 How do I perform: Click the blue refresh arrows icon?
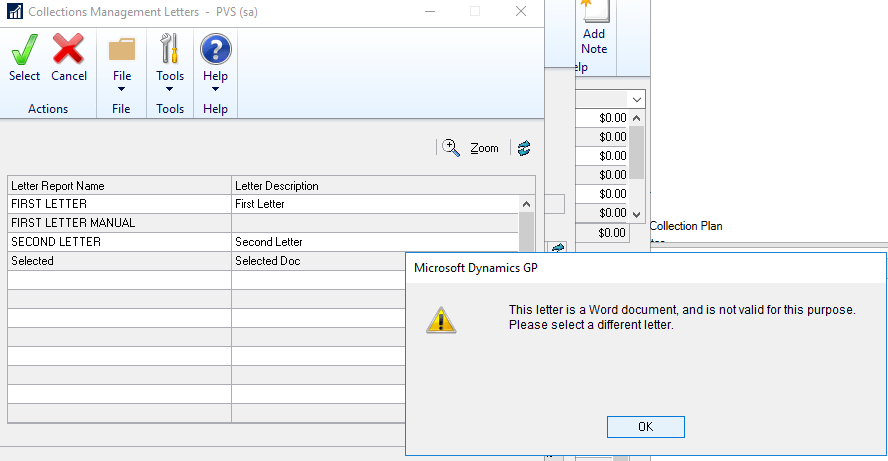(x=524, y=148)
